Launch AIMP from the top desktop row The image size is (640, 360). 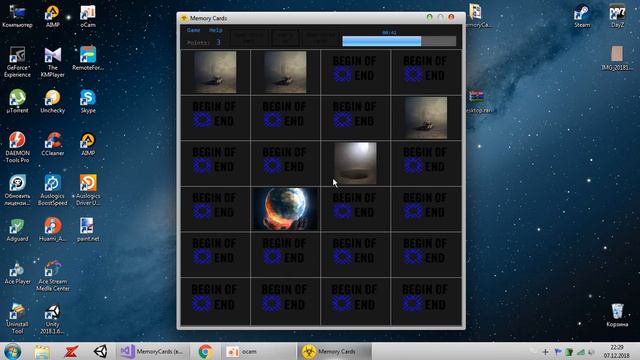pos(52,16)
